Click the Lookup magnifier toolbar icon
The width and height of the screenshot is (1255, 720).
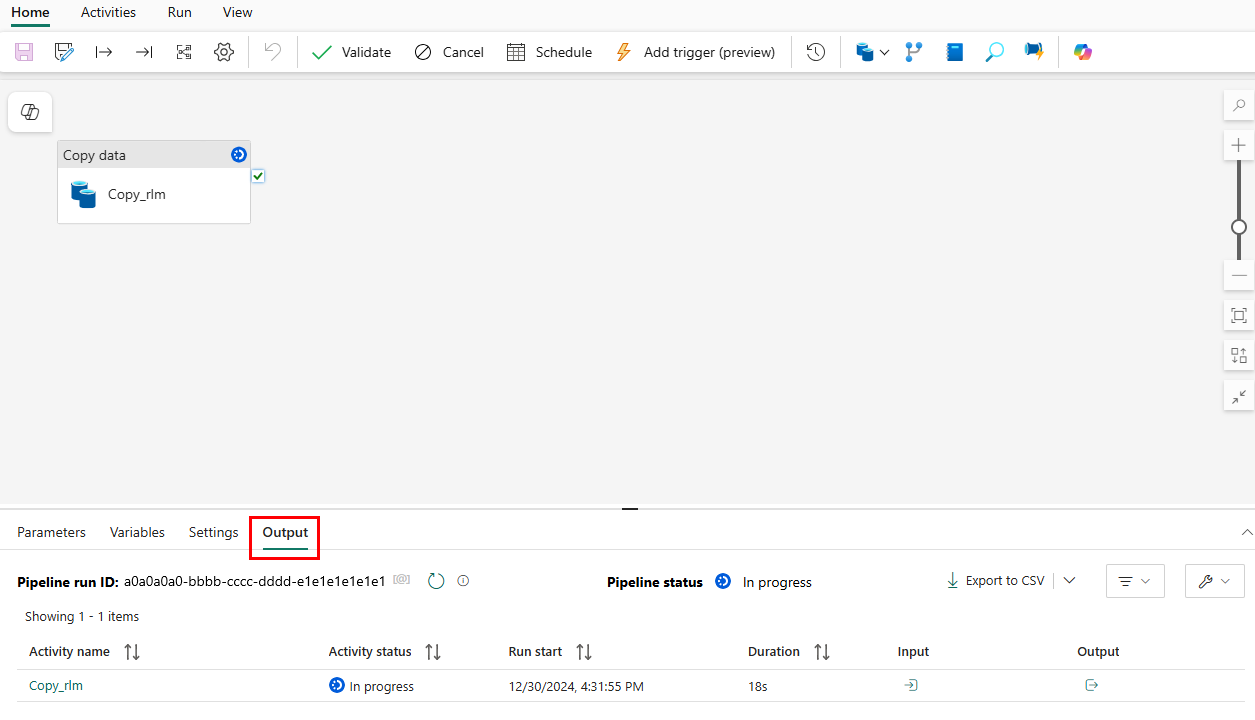994,52
